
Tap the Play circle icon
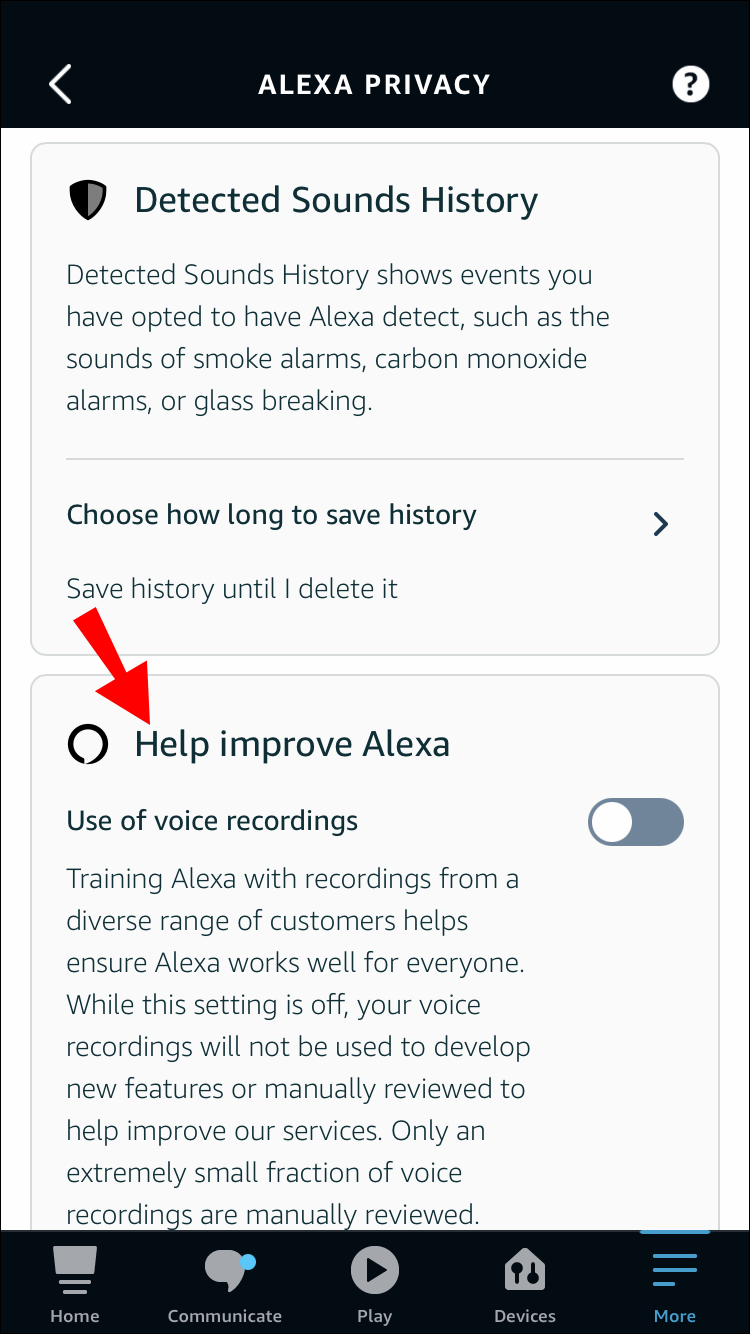(375, 1271)
